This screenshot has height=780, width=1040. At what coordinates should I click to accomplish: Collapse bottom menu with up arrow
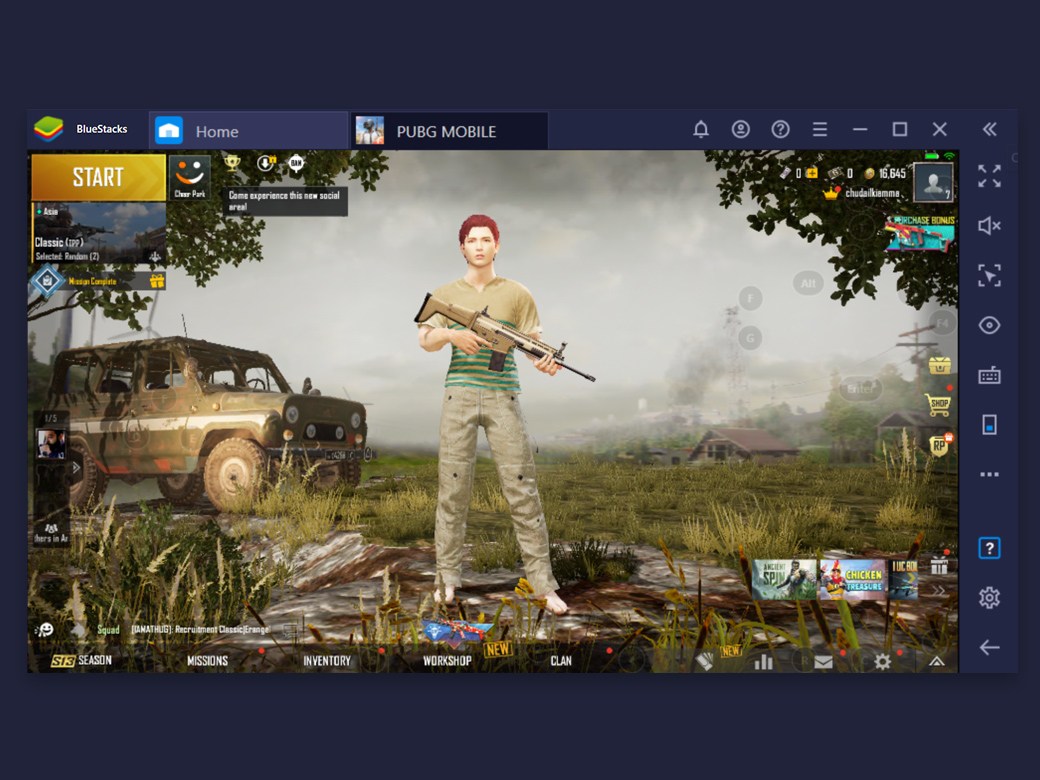[936, 661]
